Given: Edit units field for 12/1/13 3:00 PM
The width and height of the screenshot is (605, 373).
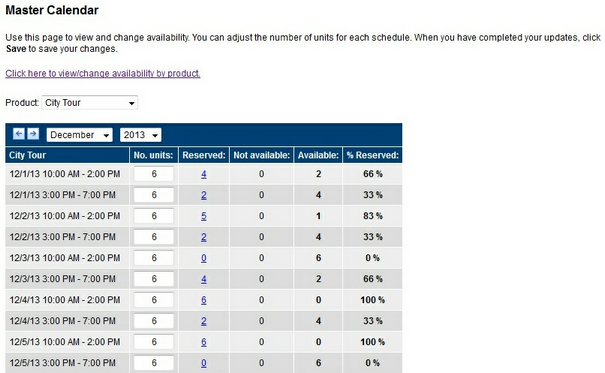Looking at the screenshot, I should 154,195.
